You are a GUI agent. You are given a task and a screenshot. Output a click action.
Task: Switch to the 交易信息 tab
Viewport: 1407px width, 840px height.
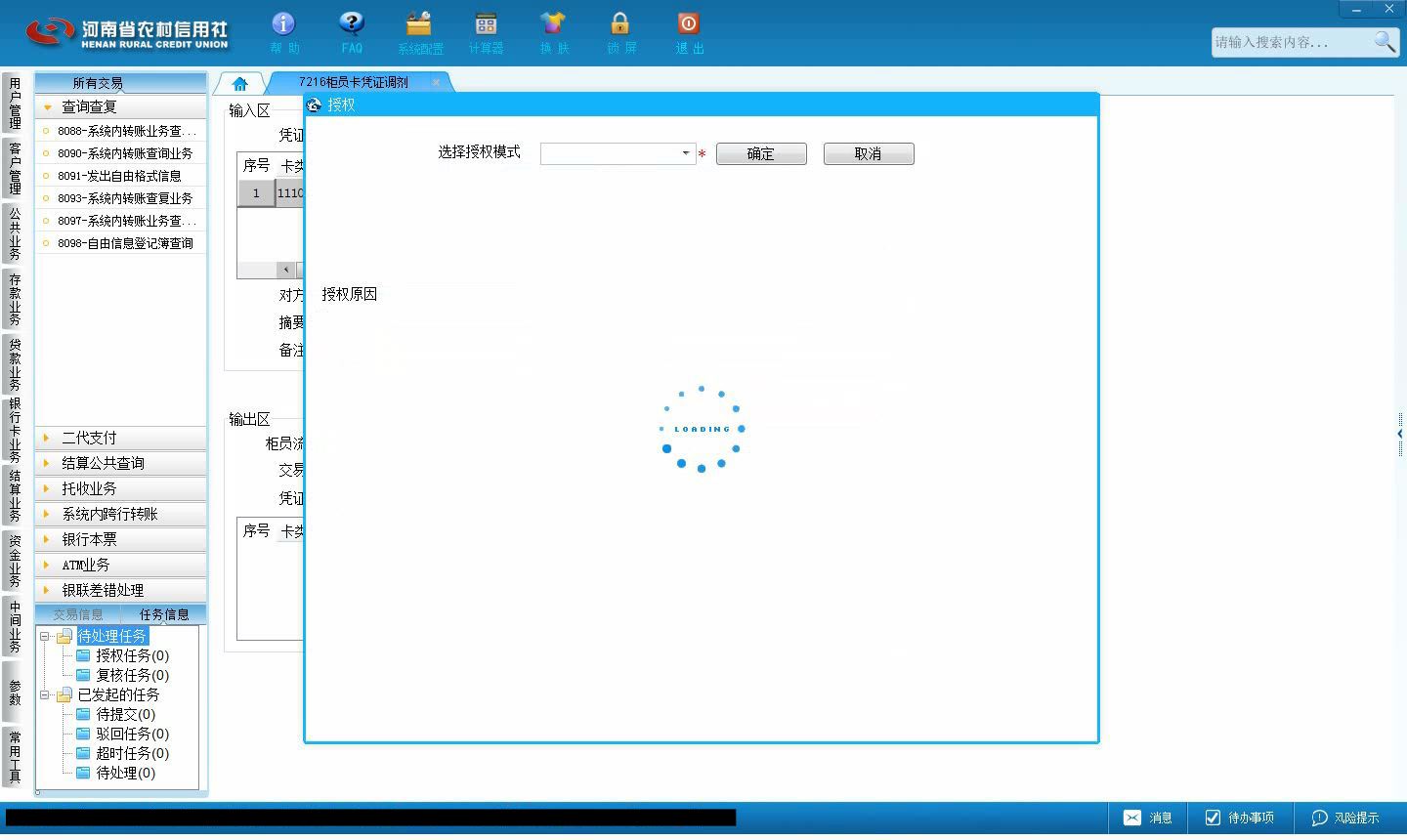78,614
